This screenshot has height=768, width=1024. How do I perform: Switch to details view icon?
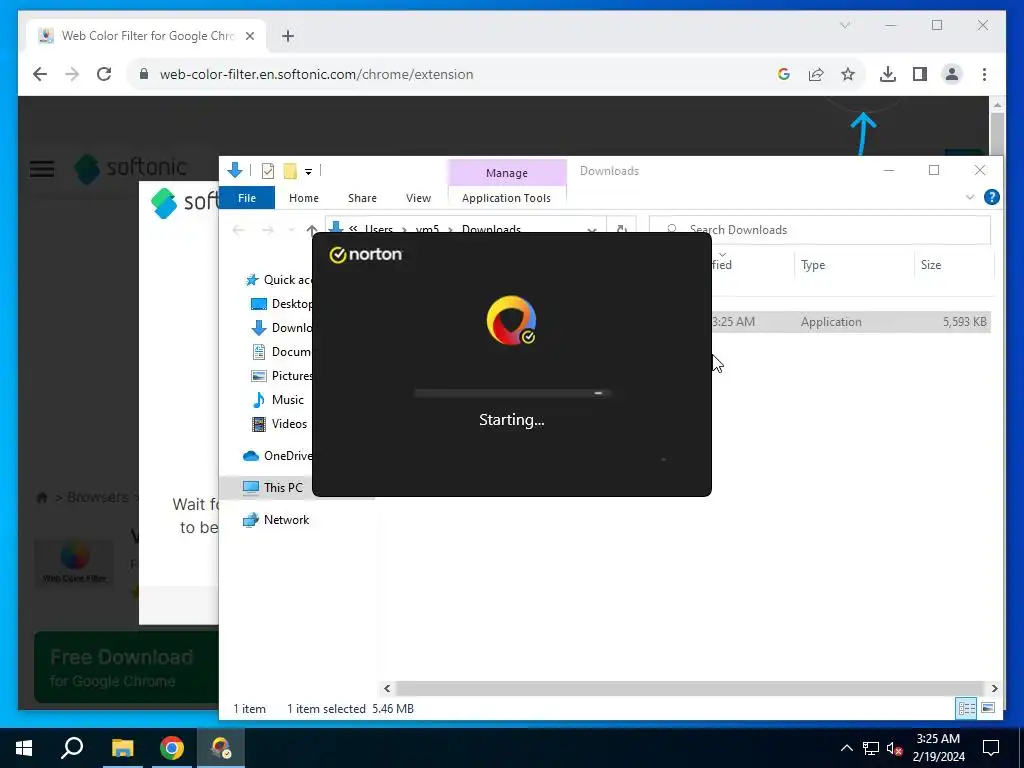click(966, 708)
